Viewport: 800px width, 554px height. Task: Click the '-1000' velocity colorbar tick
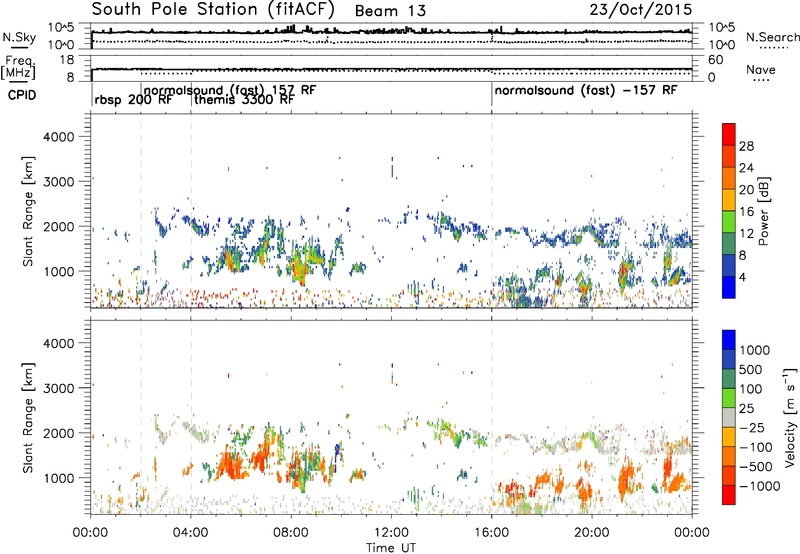tap(760, 486)
